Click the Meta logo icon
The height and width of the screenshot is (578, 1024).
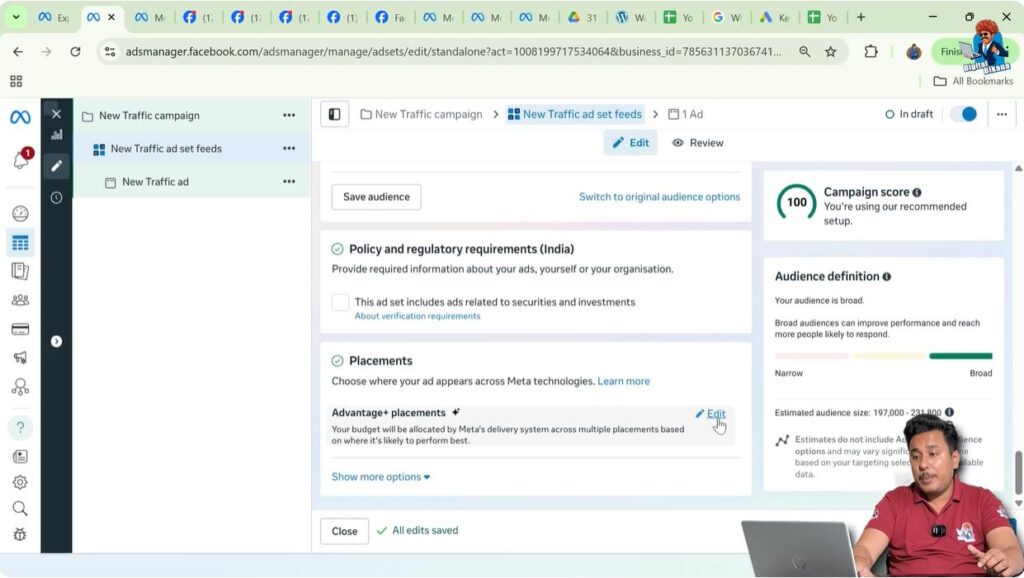click(x=20, y=117)
